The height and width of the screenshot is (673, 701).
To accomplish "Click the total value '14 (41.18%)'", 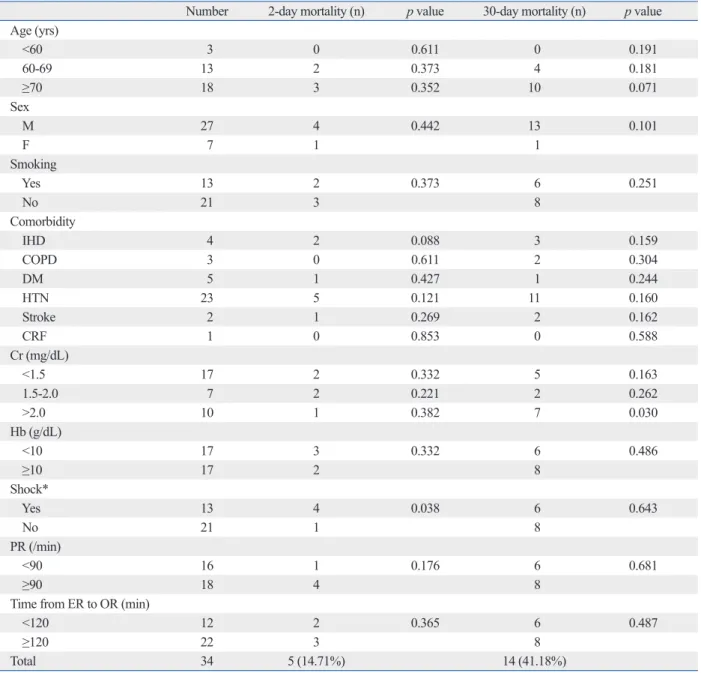I will pos(534,661).
